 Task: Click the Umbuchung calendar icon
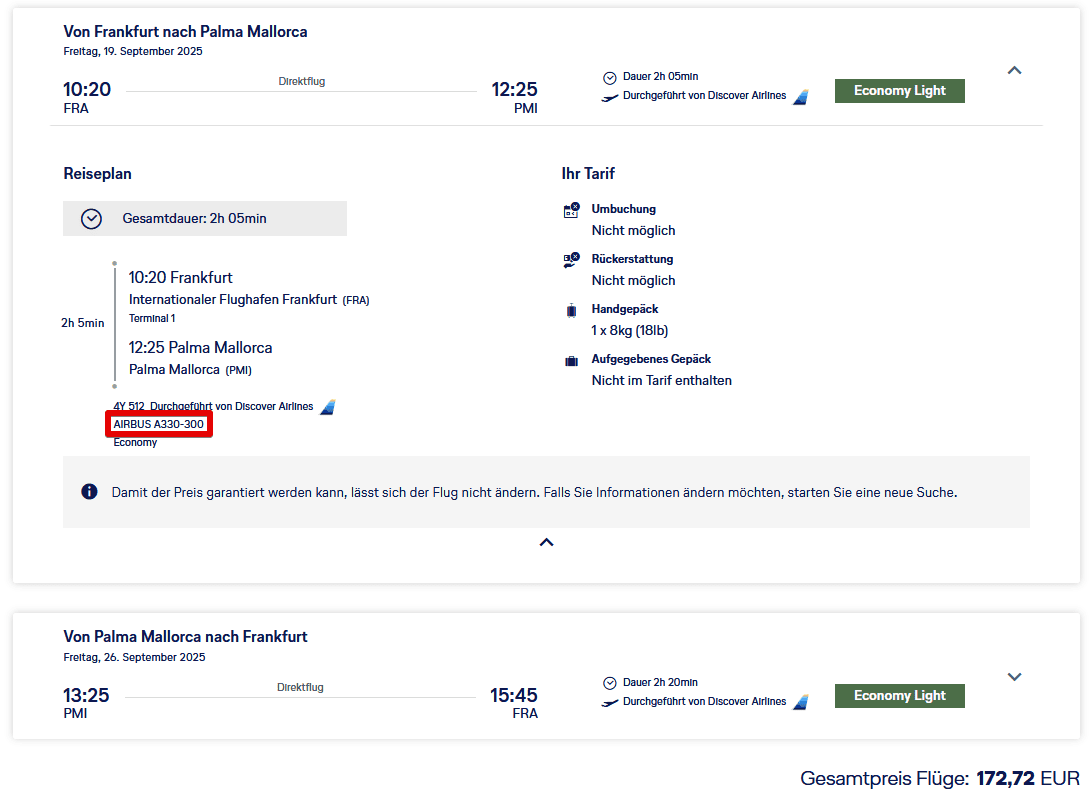pos(572,210)
